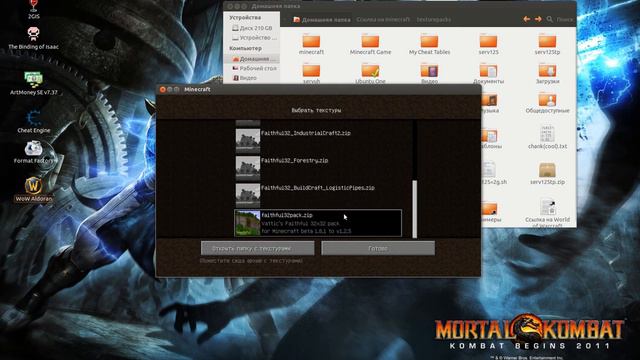
Task: Select faithful32pack.zip texture pack entry
Action: click(318, 223)
